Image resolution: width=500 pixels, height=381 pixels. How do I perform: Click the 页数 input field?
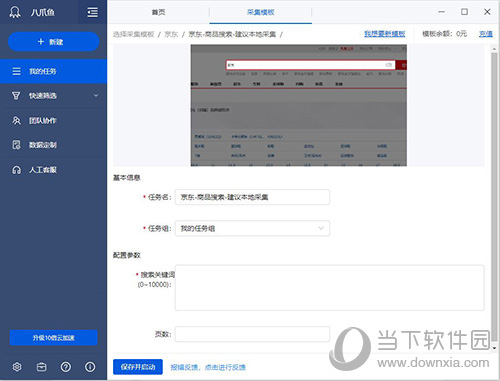[252, 334]
